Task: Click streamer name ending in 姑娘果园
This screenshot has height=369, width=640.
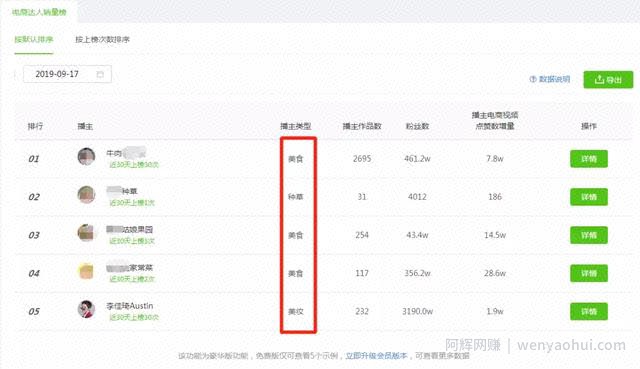Action: pyautogui.click(x=129, y=229)
